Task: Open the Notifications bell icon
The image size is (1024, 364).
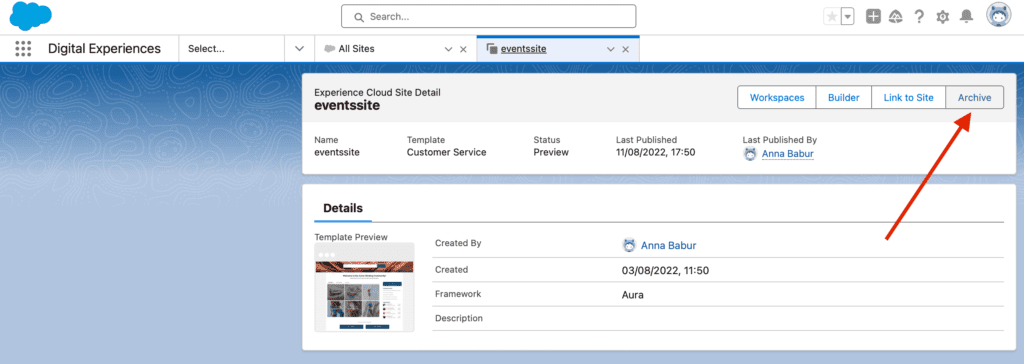Action: point(966,17)
